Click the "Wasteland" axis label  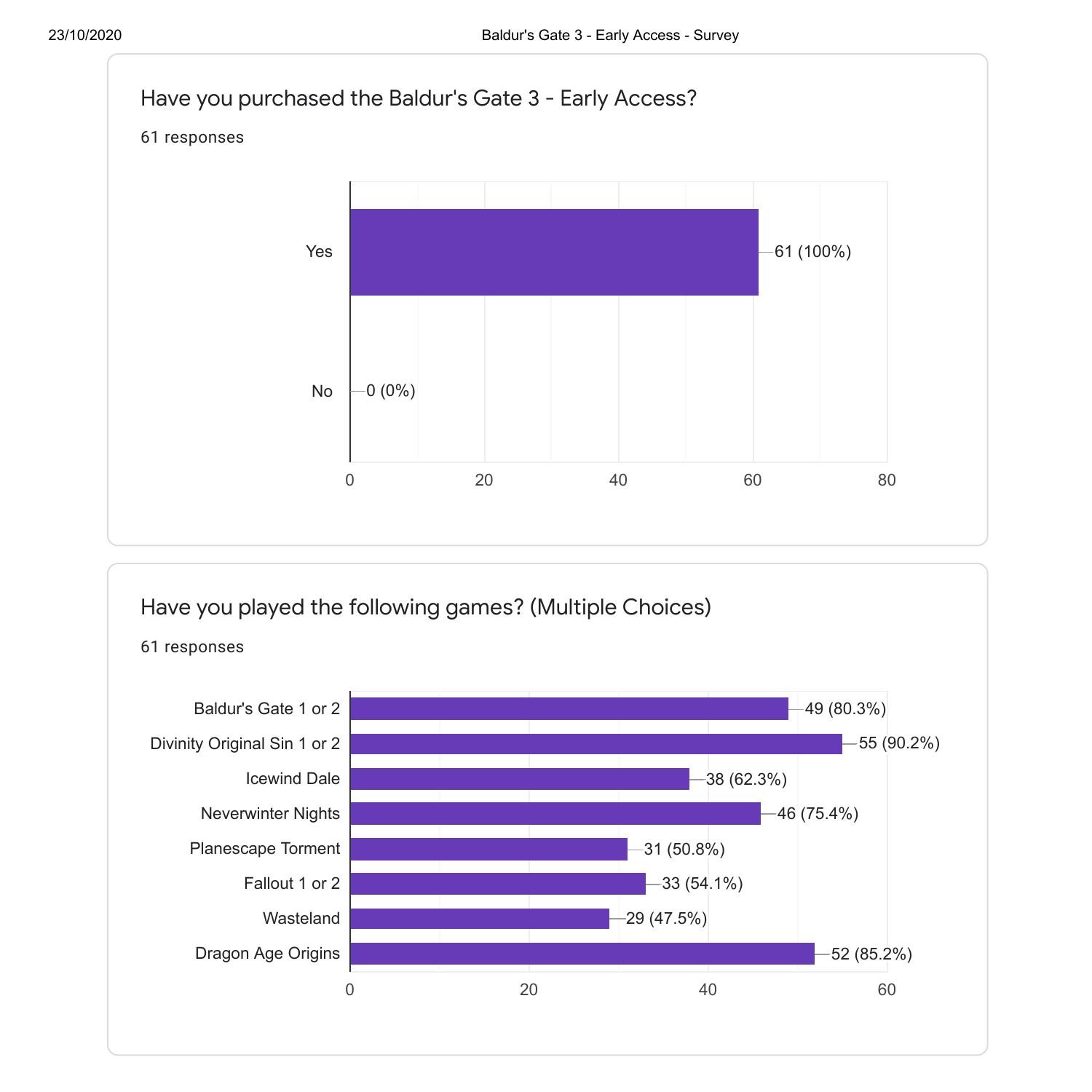pos(301,919)
